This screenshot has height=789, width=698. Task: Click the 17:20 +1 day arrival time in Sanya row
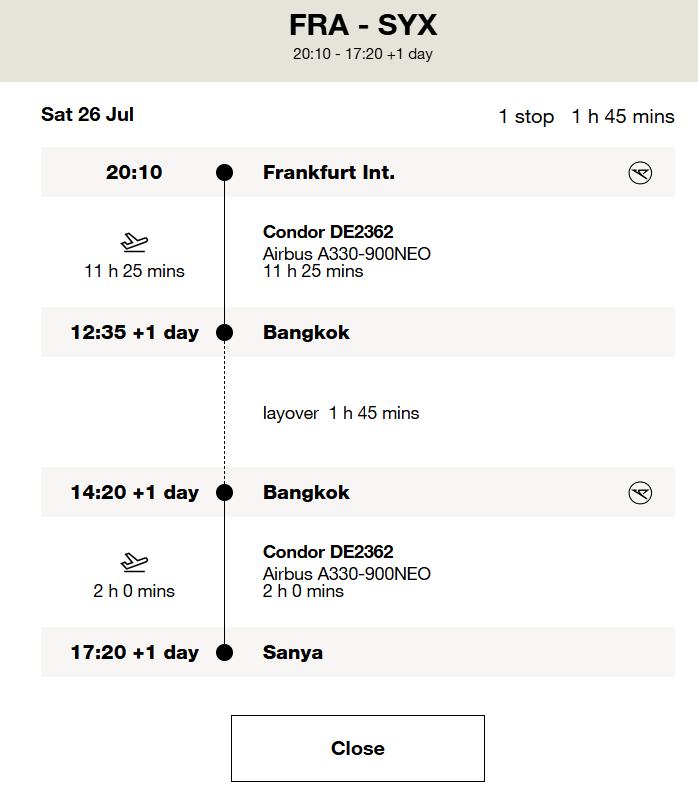tap(134, 653)
